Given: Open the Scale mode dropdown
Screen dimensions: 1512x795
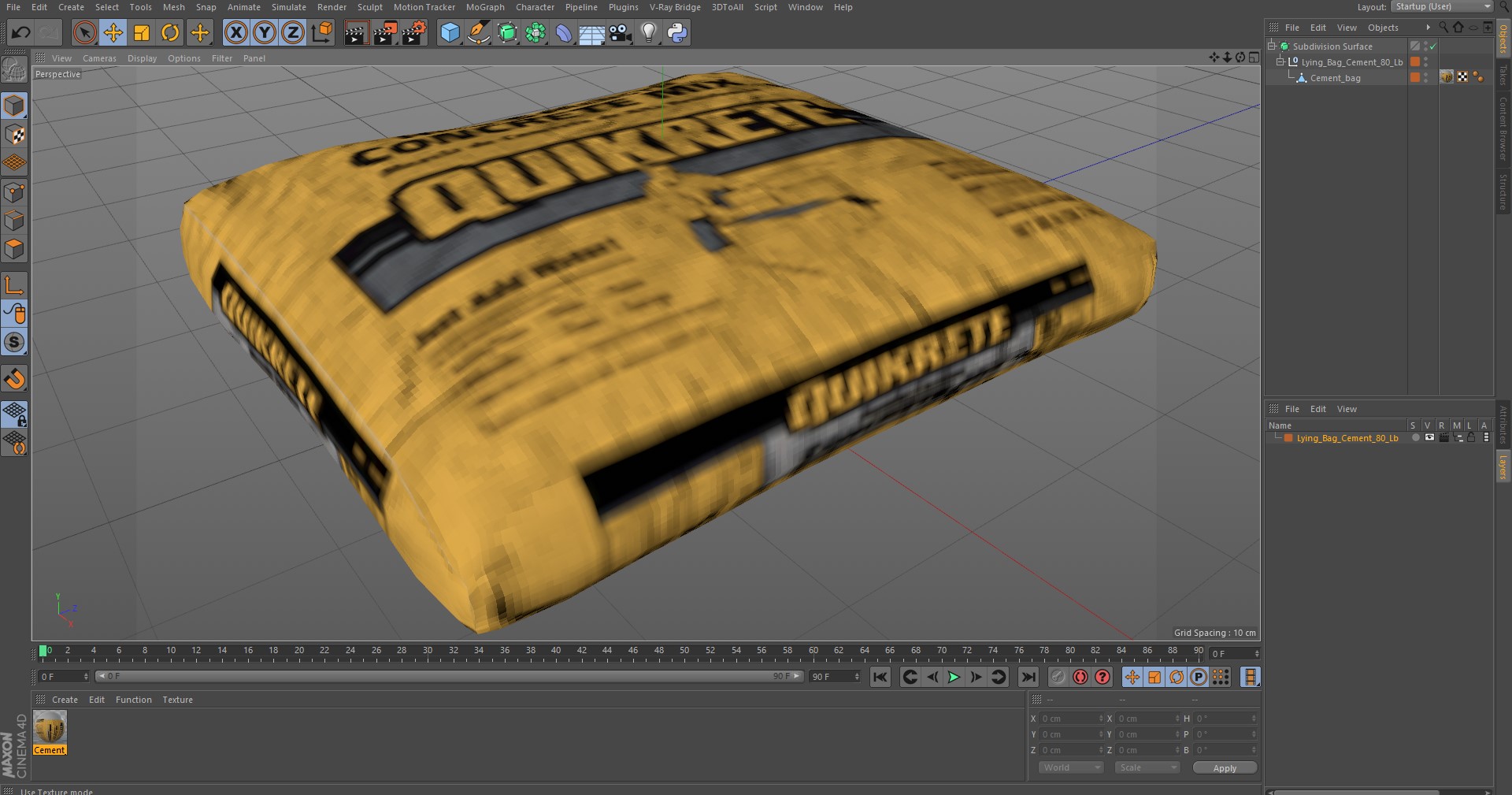Looking at the screenshot, I should pyautogui.click(x=1147, y=767).
